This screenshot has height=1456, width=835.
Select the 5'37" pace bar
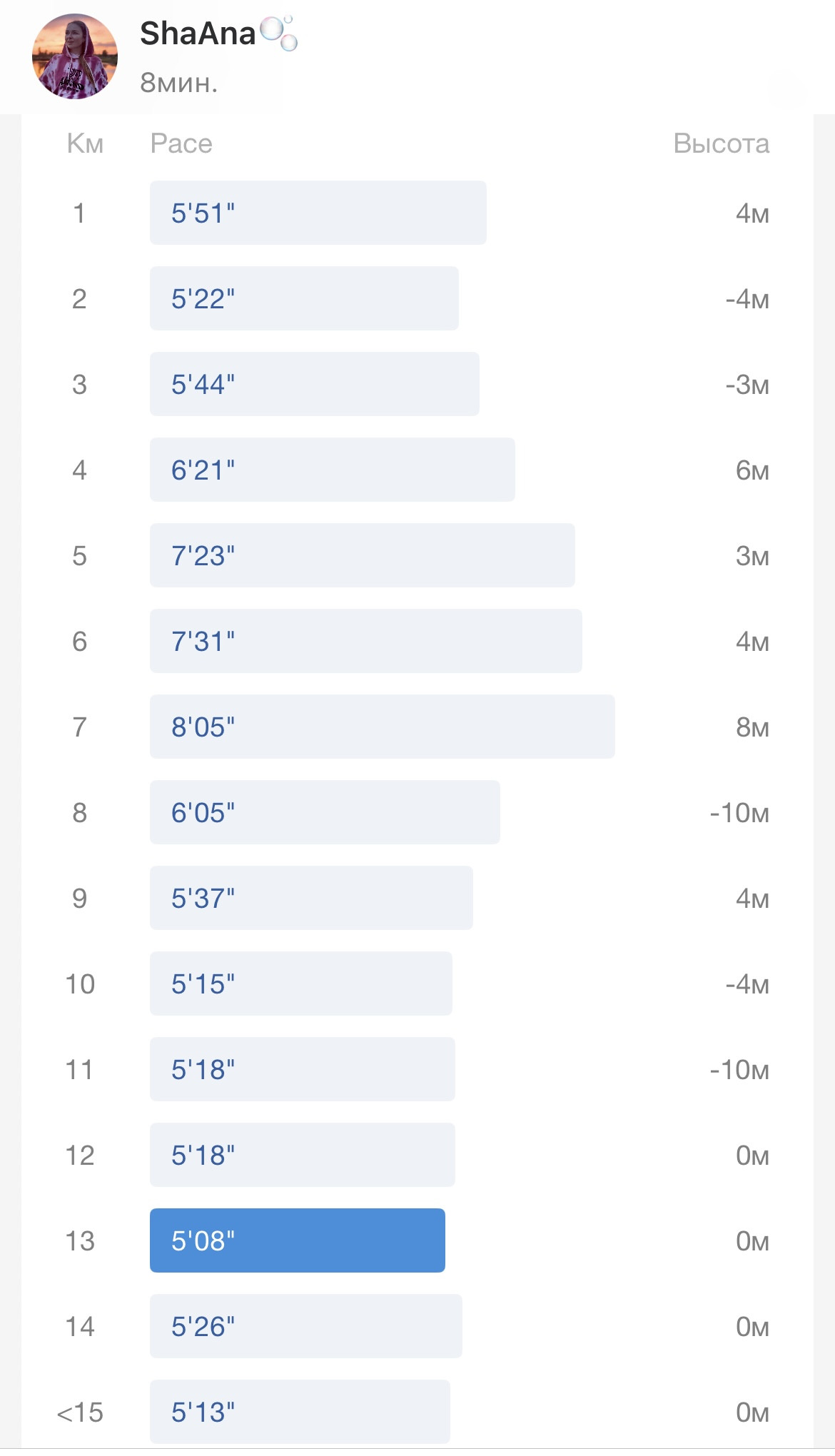[x=311, y=898]
